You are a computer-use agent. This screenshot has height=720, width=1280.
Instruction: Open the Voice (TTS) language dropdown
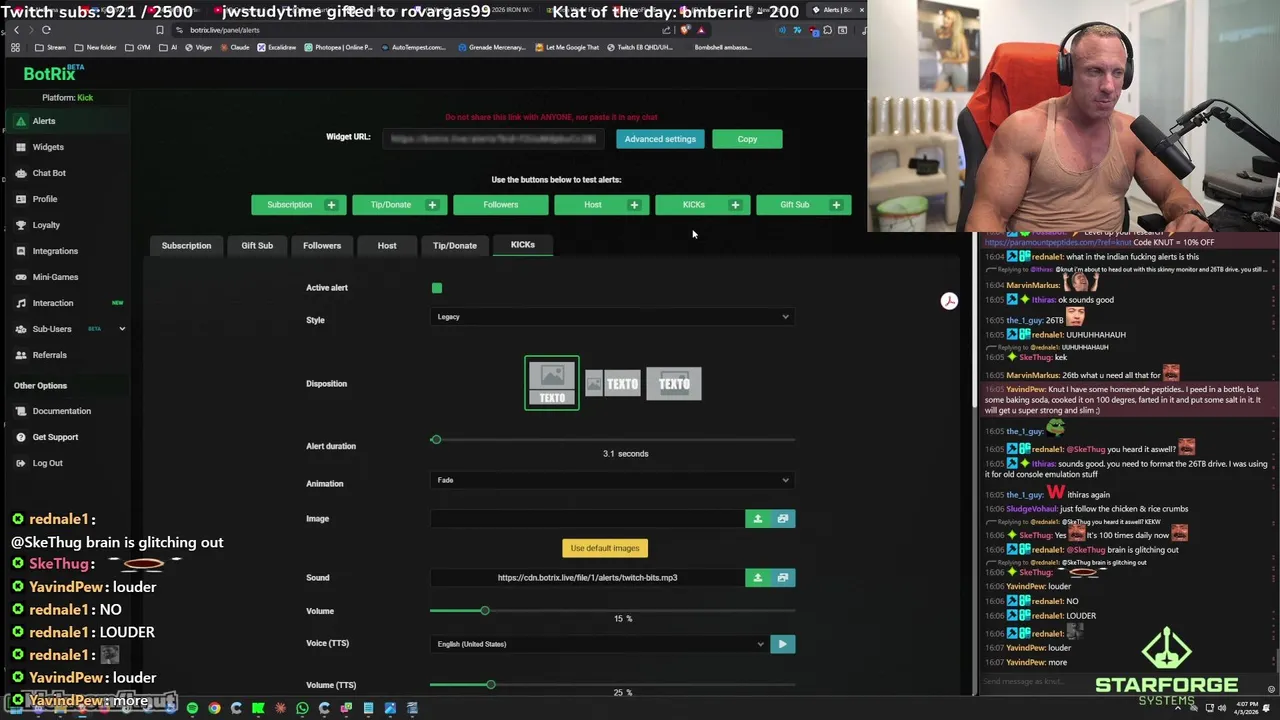click(600, 644)
